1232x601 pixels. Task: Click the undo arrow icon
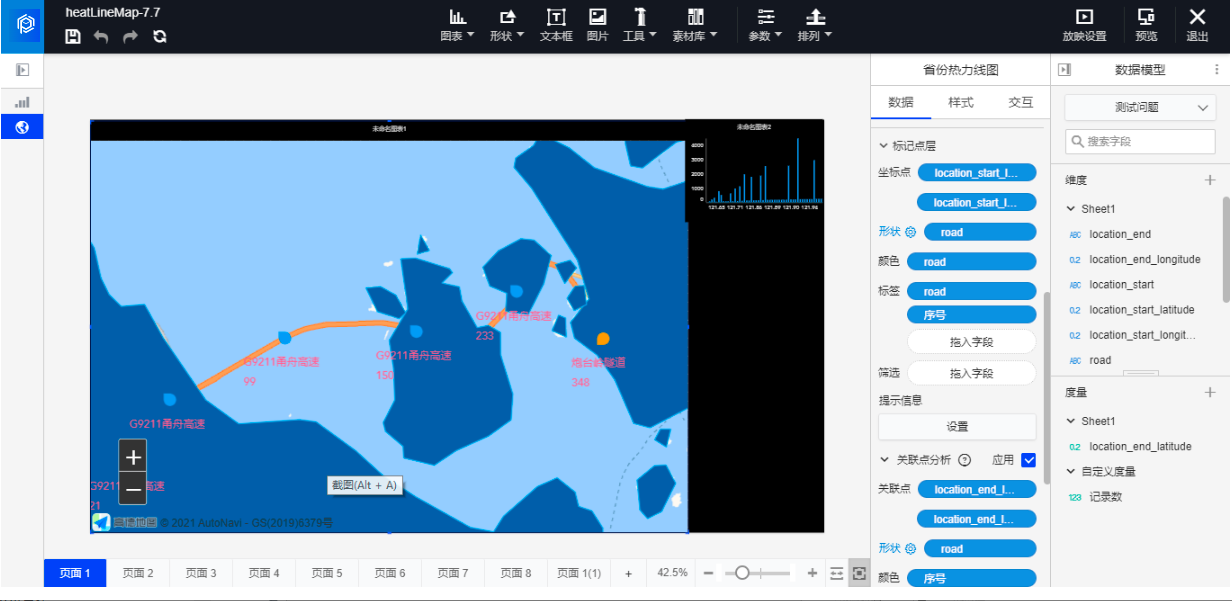(x=101, y=36)
